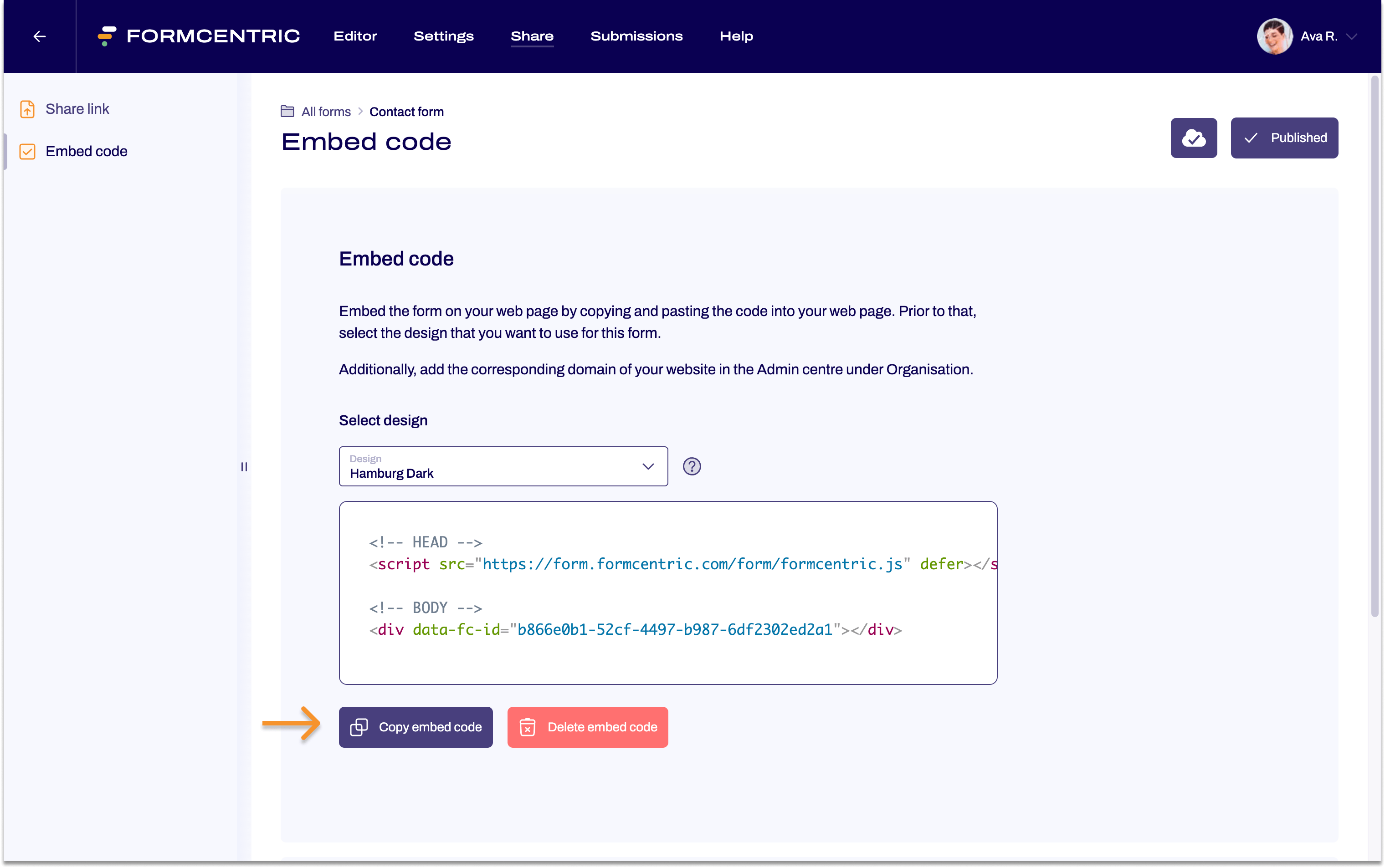Click the Embed code checkbox icon
The height and width of the screenshot is (868, 1385).
tap(28, 151)
